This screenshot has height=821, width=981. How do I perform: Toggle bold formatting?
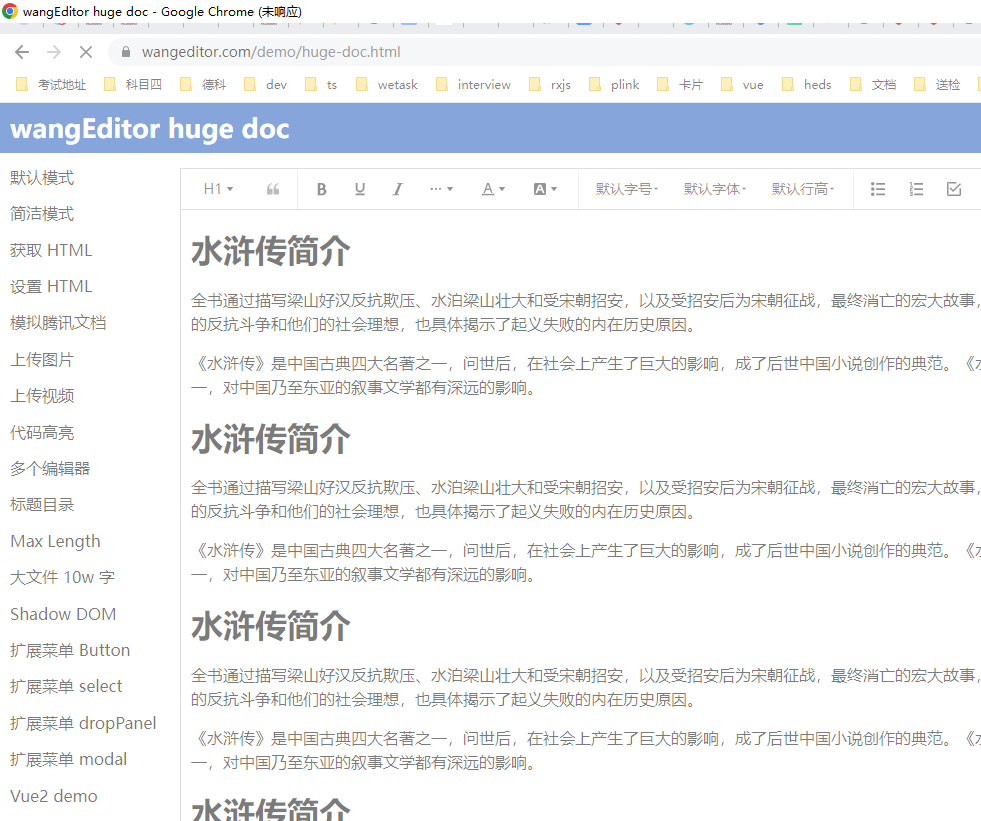pos(321,188)
